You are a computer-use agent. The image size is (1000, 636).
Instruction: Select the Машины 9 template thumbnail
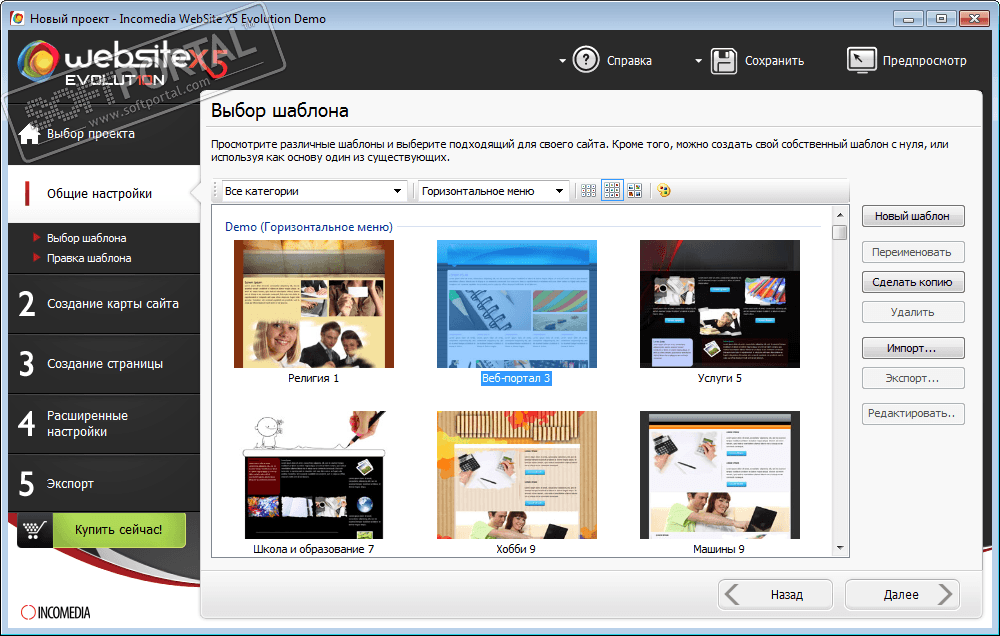tap(719, 475)
